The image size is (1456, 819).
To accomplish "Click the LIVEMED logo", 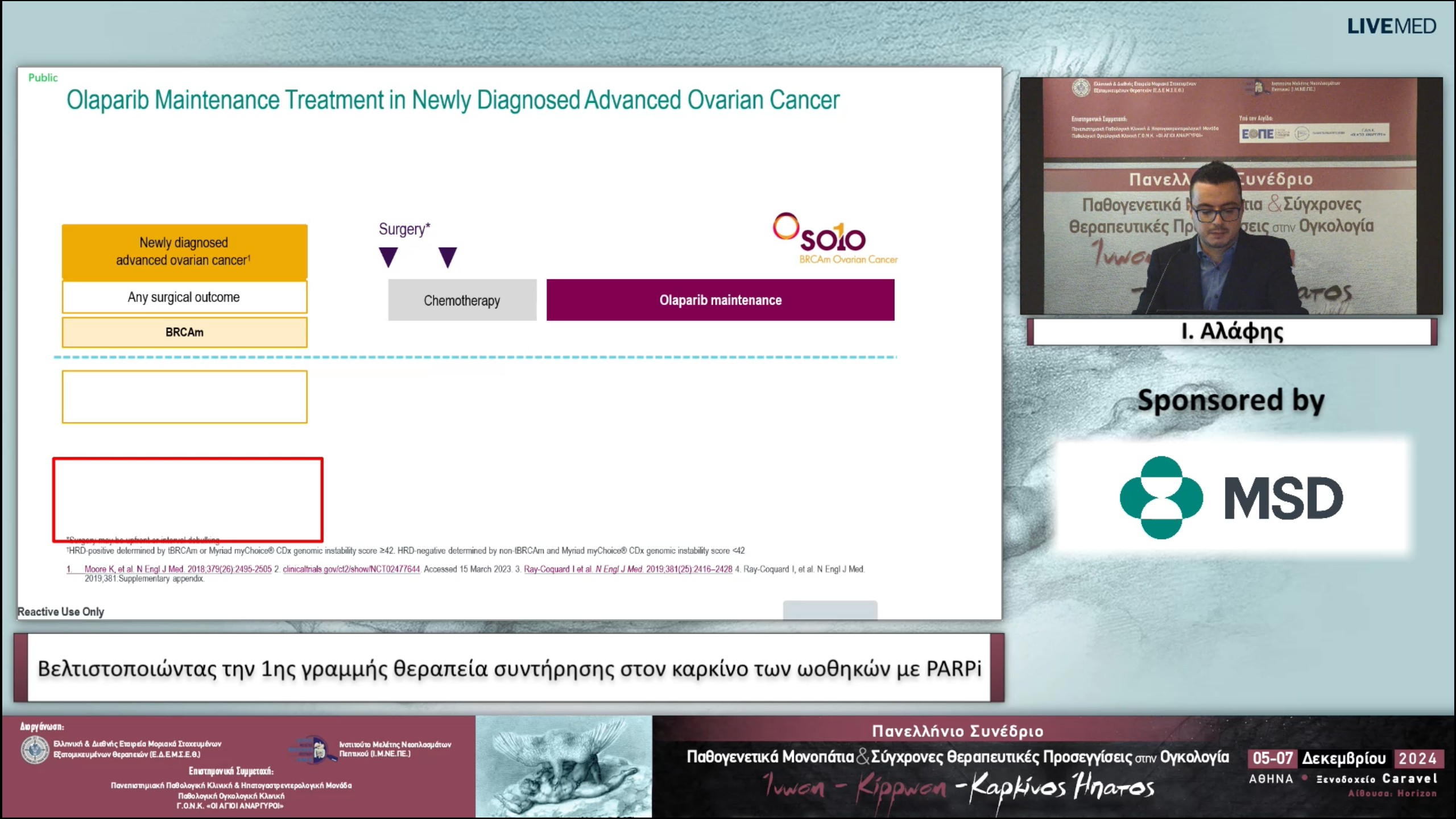I will point(1391,26).
